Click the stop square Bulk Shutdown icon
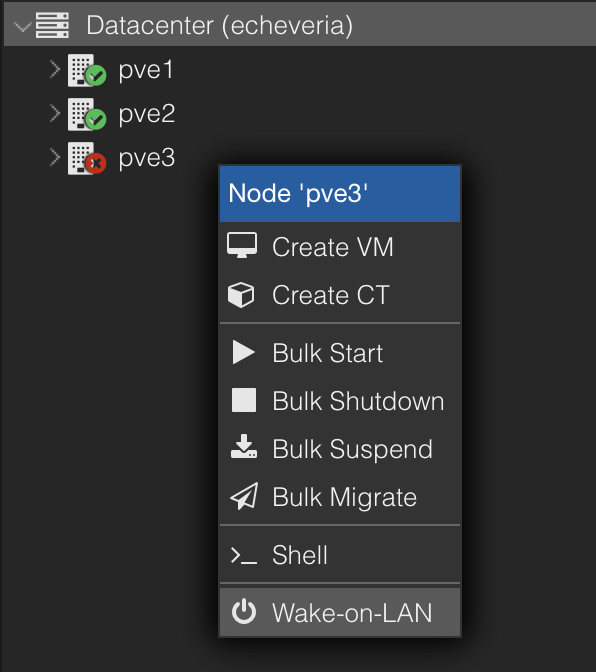This screenshot has height=672, width=596. 244,400
